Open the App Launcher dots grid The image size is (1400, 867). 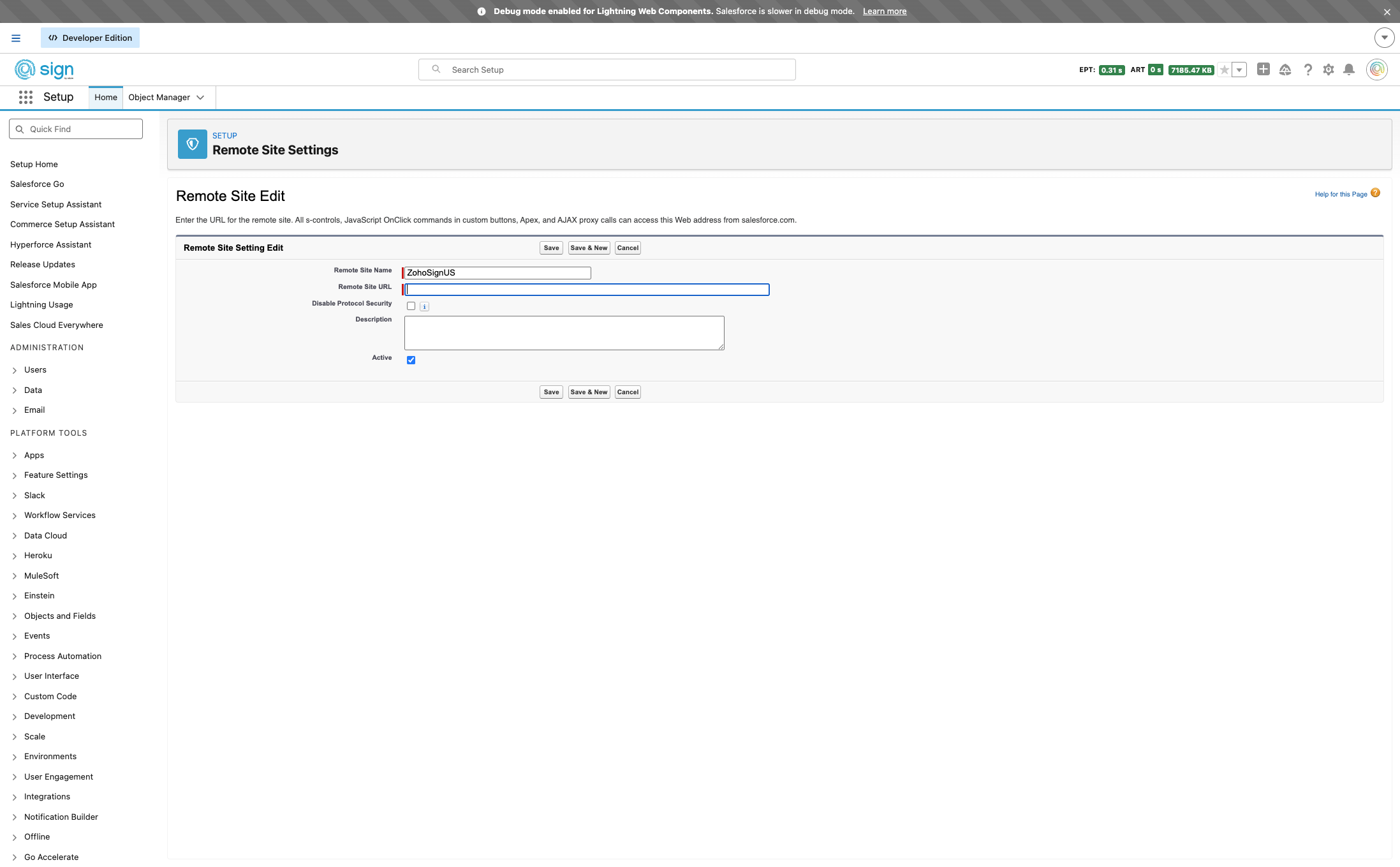tap(26, 97)
